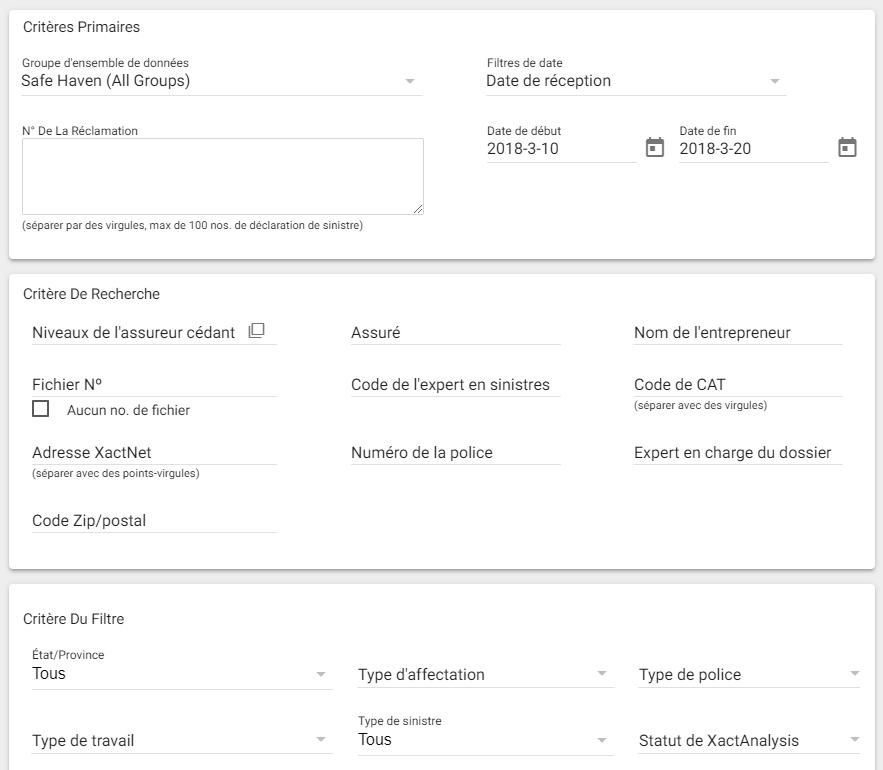Open the Date de début calendar picker
Image resolution: width=883 pixels, height=770 pixels.
tap(655, 148)
